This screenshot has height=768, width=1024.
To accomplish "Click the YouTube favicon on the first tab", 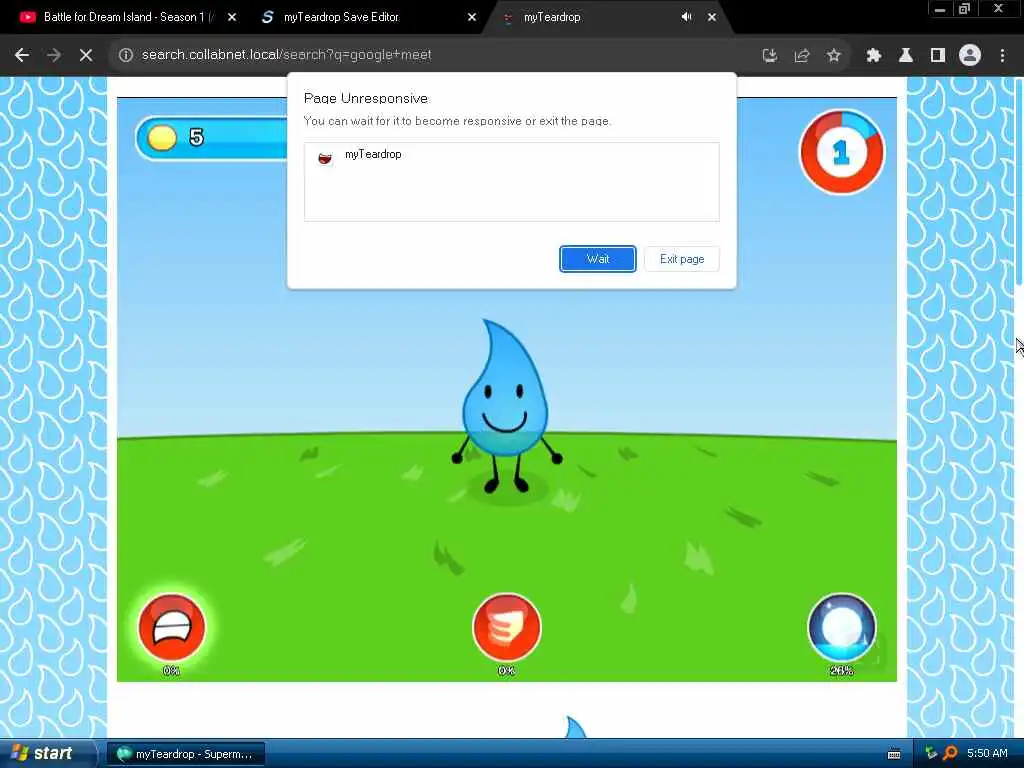I will click(27, 17).
